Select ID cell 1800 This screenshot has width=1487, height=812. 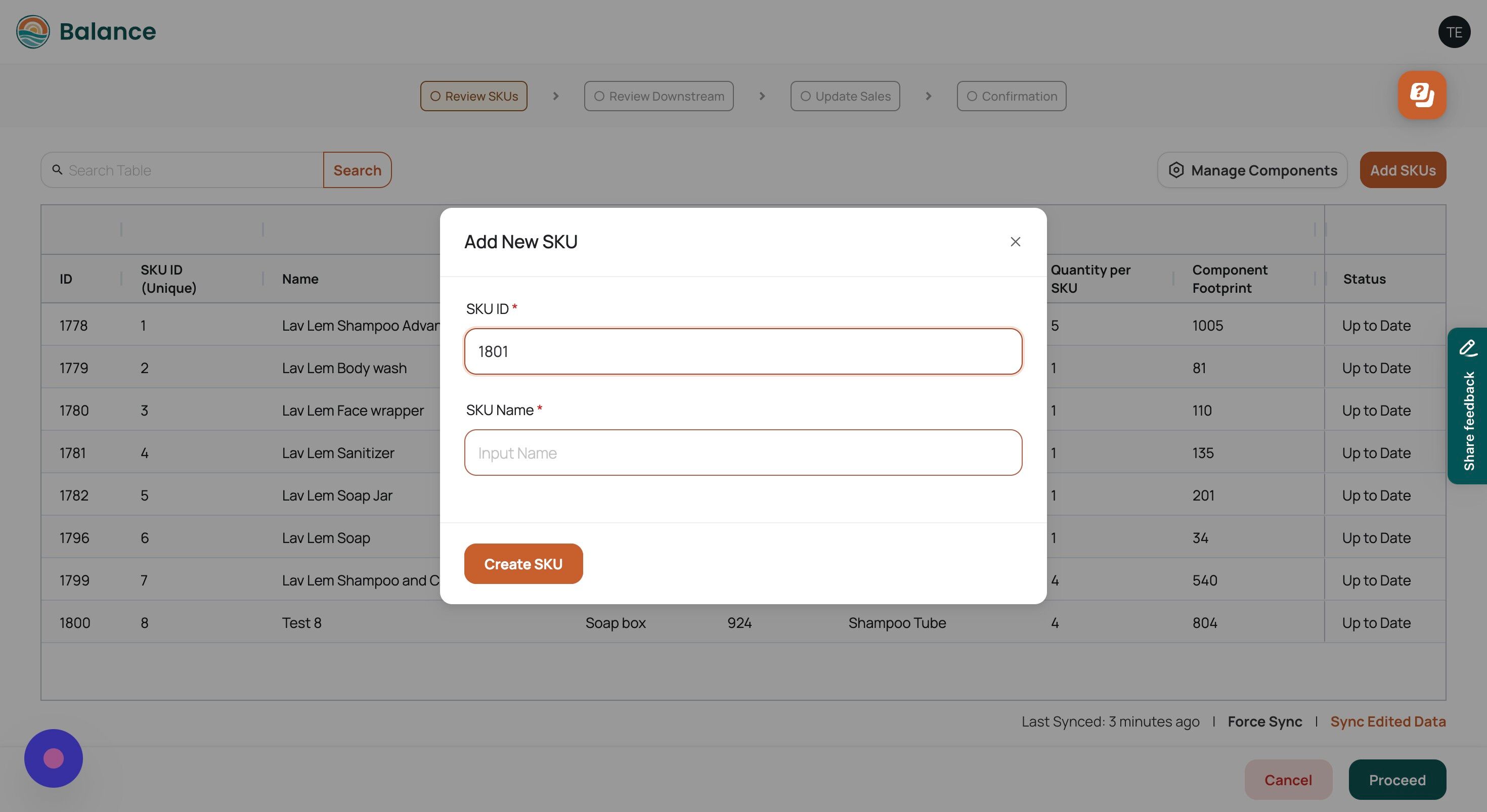(74, 623)
